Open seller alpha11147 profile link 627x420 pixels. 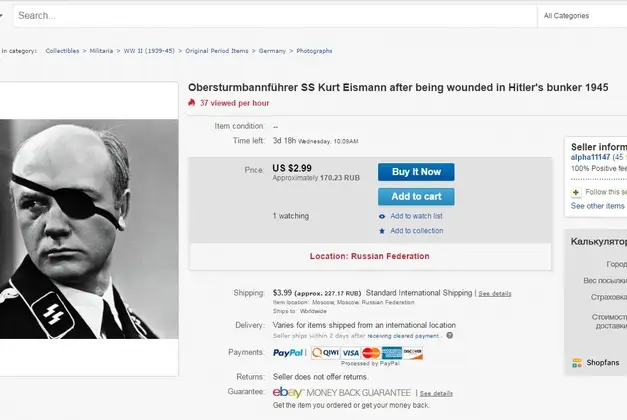(x=591, y=157)
